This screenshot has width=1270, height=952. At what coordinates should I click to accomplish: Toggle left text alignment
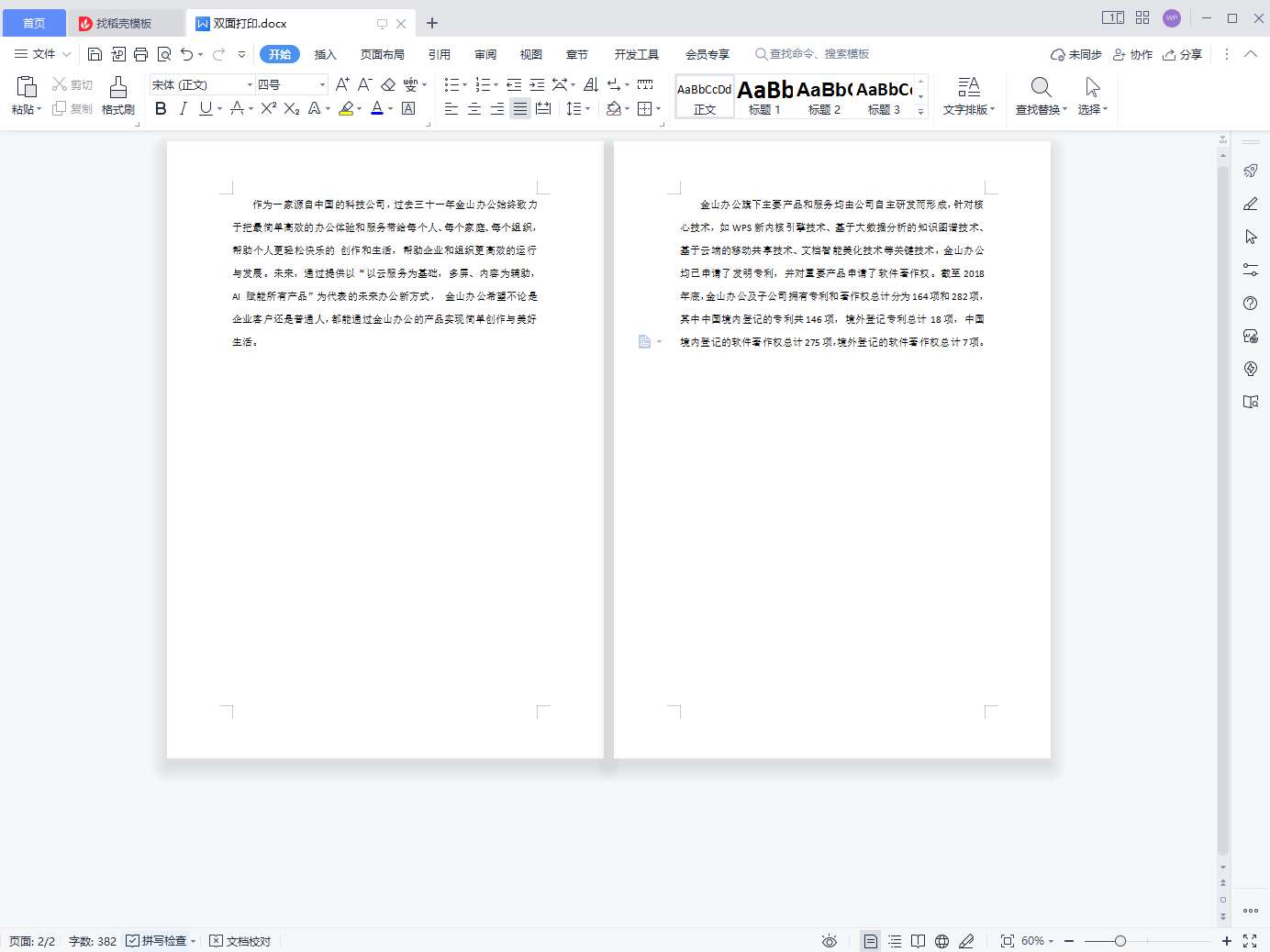pos(451,108)
